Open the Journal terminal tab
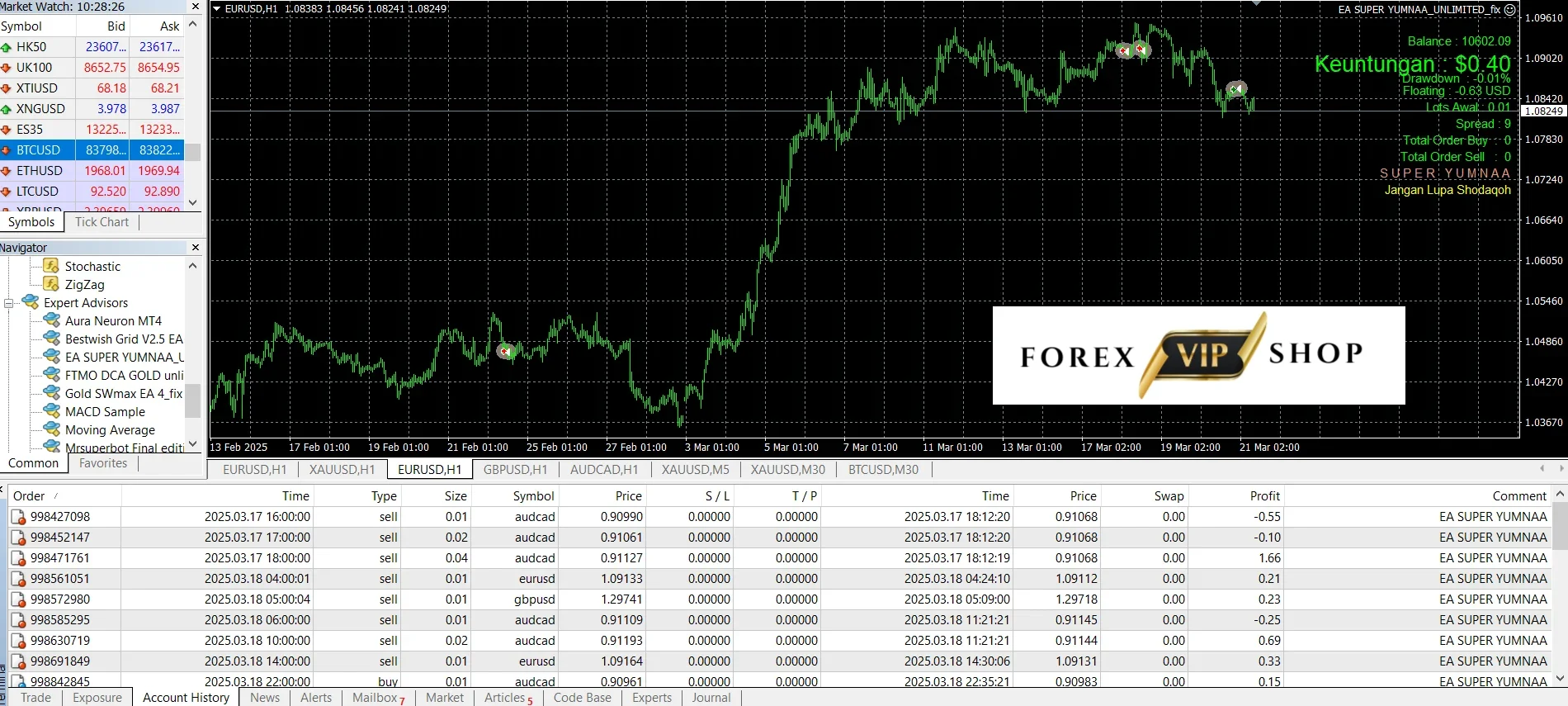 pos(711,698)
